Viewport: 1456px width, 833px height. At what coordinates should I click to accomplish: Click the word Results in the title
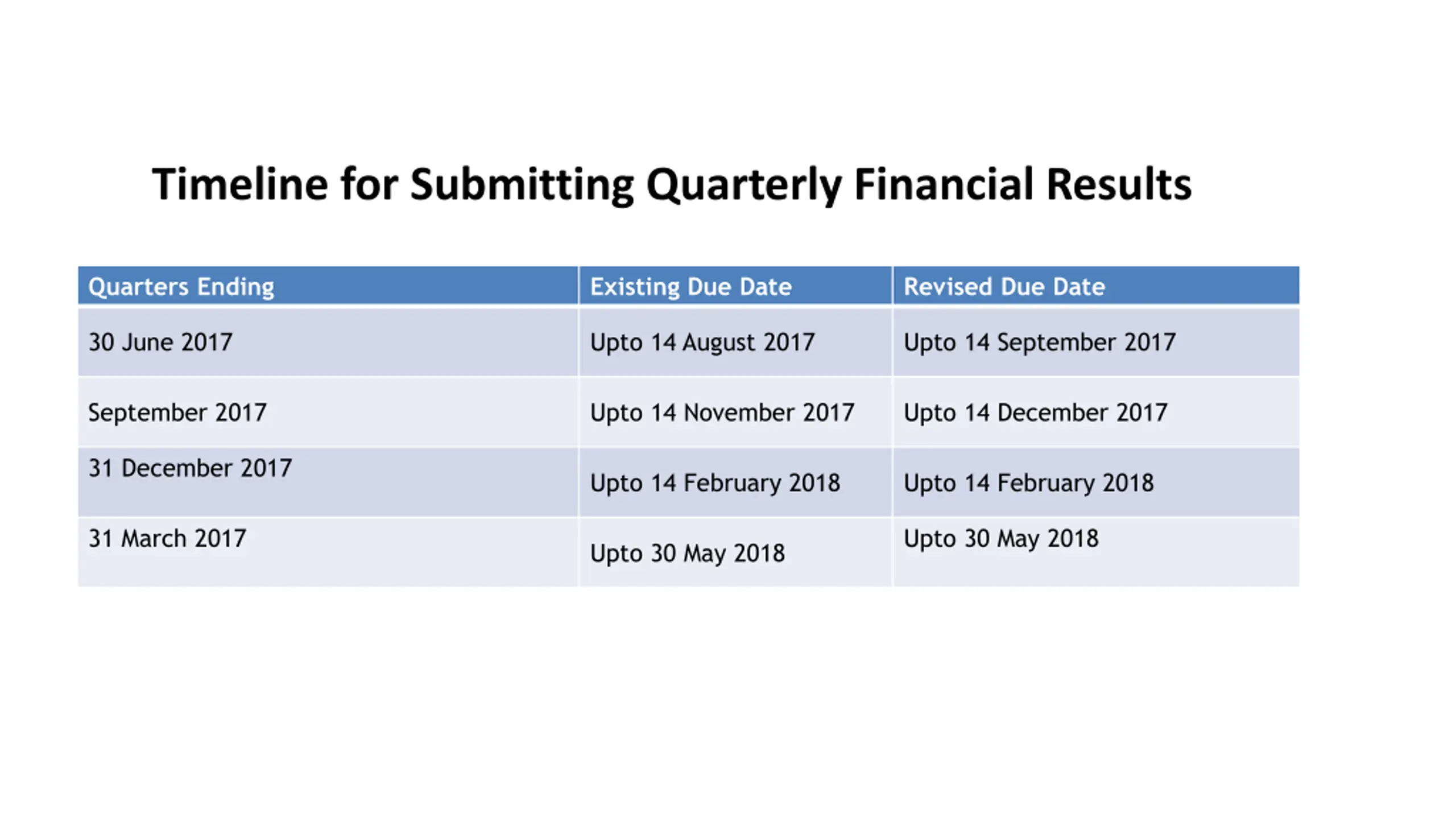pyautogui.click(x=1120, y=184)
